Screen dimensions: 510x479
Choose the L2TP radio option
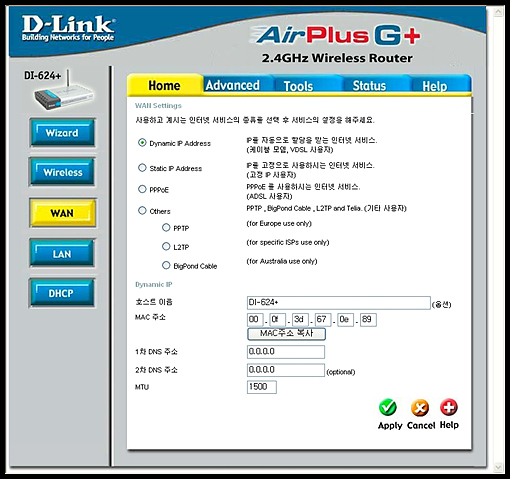pos(166,247)
